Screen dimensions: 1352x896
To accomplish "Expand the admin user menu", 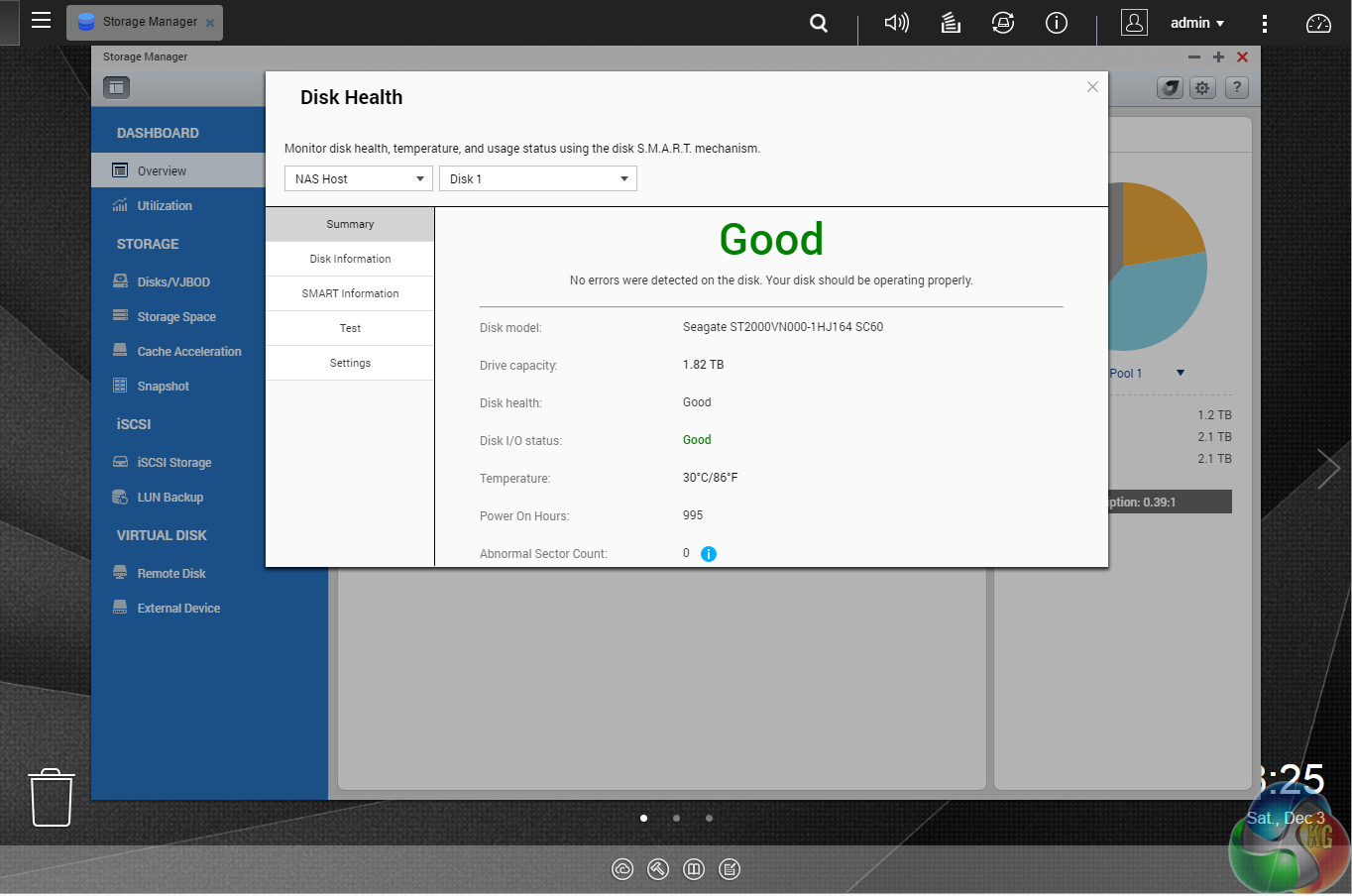I will tap(1196, 23).
